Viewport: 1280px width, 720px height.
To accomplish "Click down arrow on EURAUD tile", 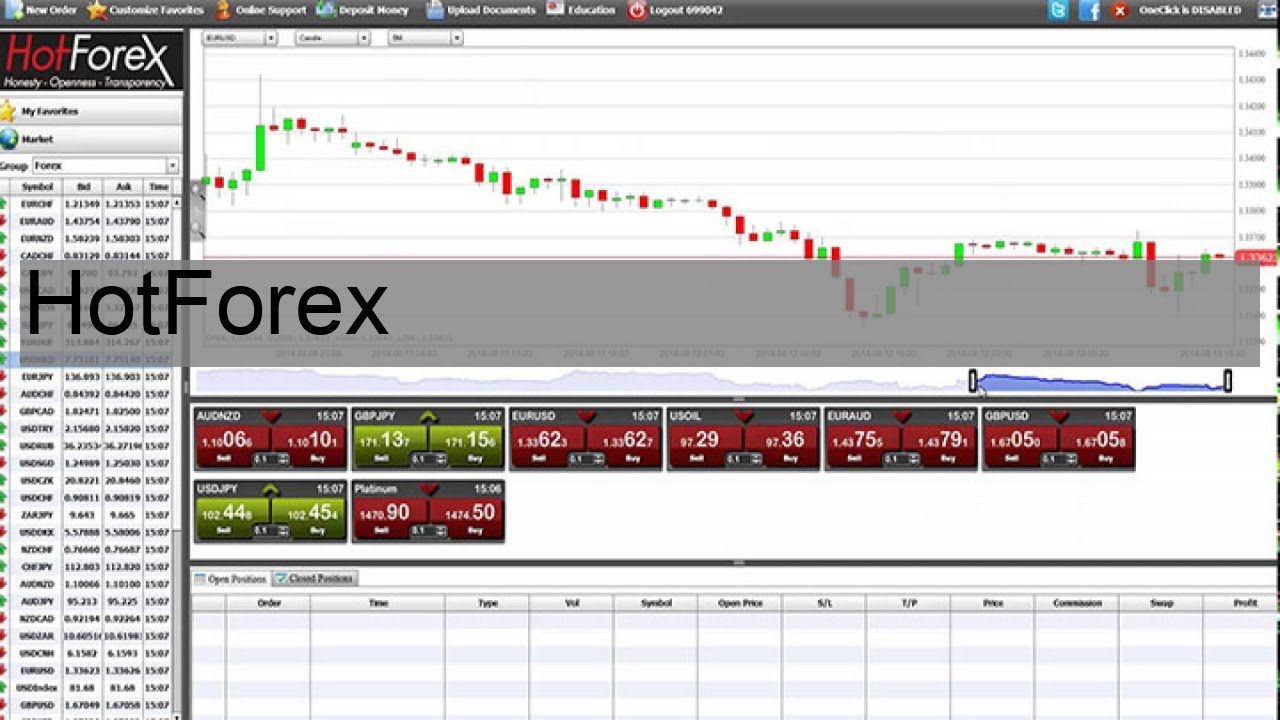I will pyautogui.click(x=902, y=416).
